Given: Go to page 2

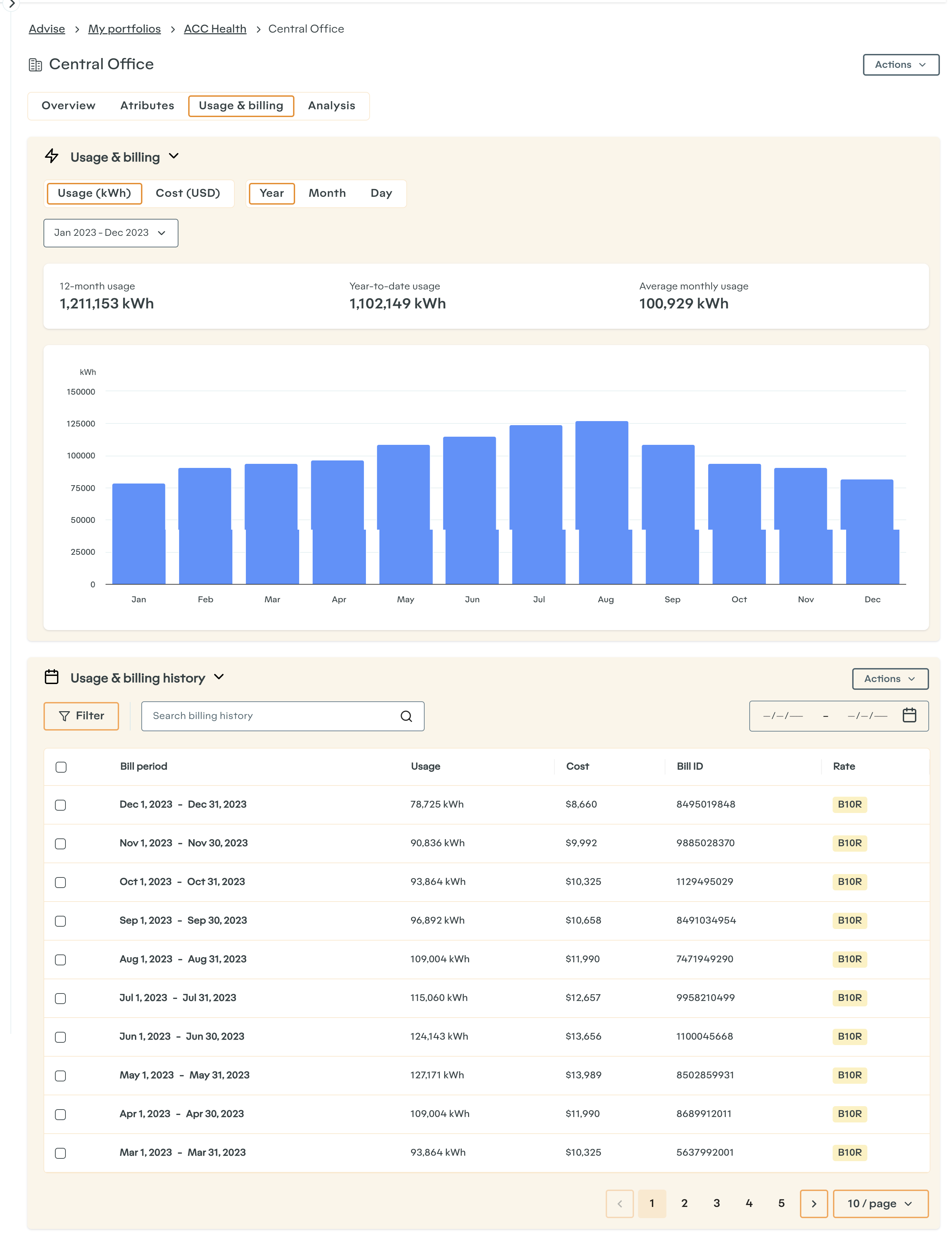Looking at the screenshot, I should tap(684, 1204).
